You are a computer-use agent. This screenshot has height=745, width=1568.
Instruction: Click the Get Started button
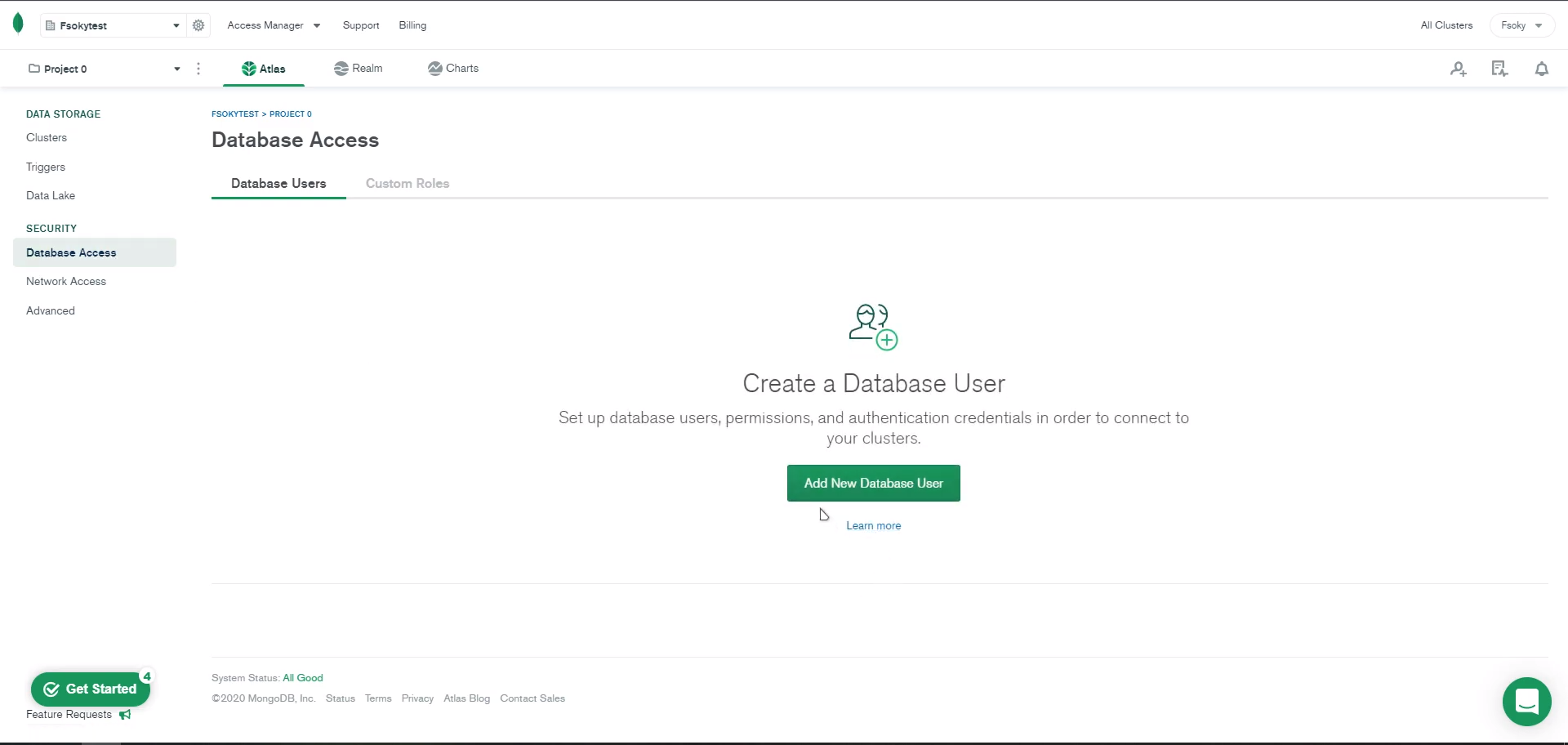(x=91, y=689)
